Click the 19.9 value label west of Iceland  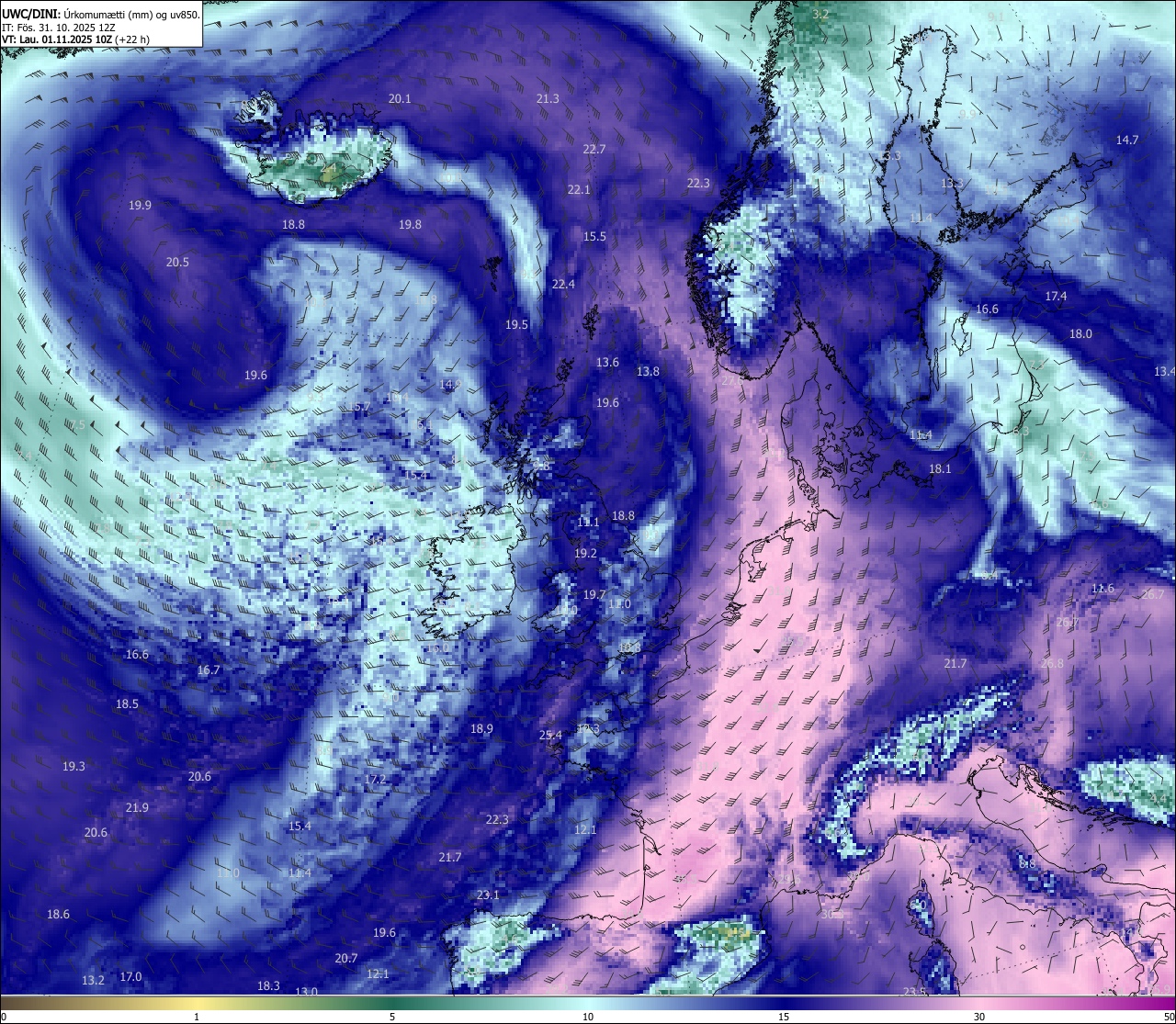(x=140, y=205)
